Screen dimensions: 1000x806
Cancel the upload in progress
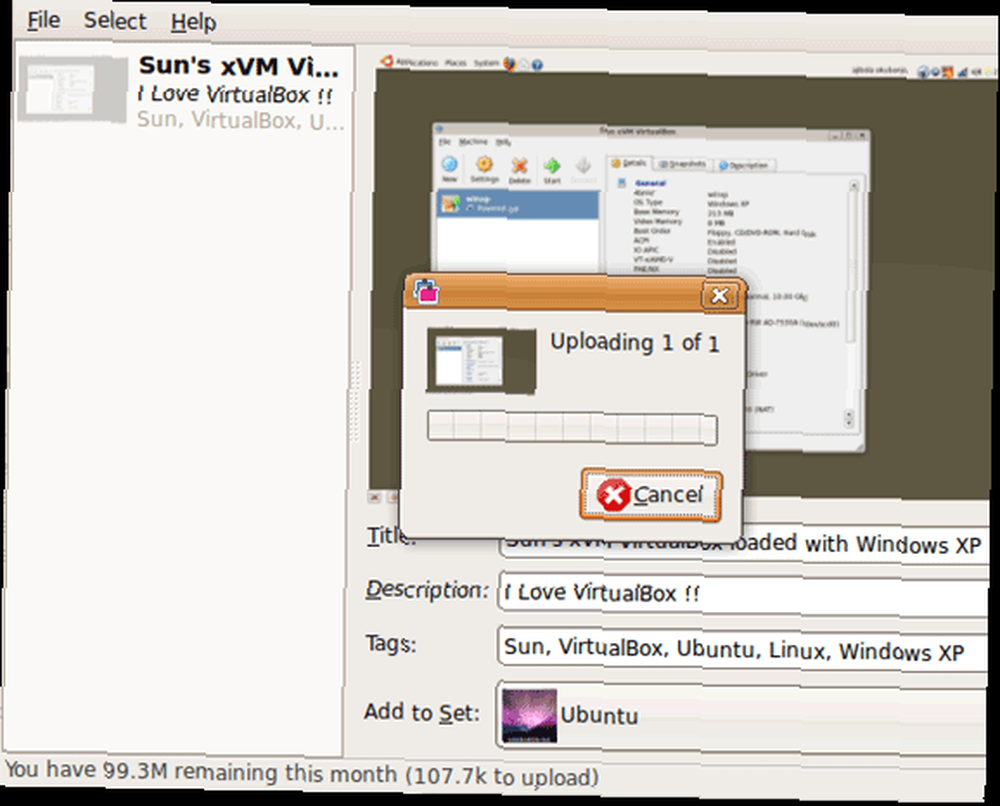pyautogui.click(x=651, y=495)
